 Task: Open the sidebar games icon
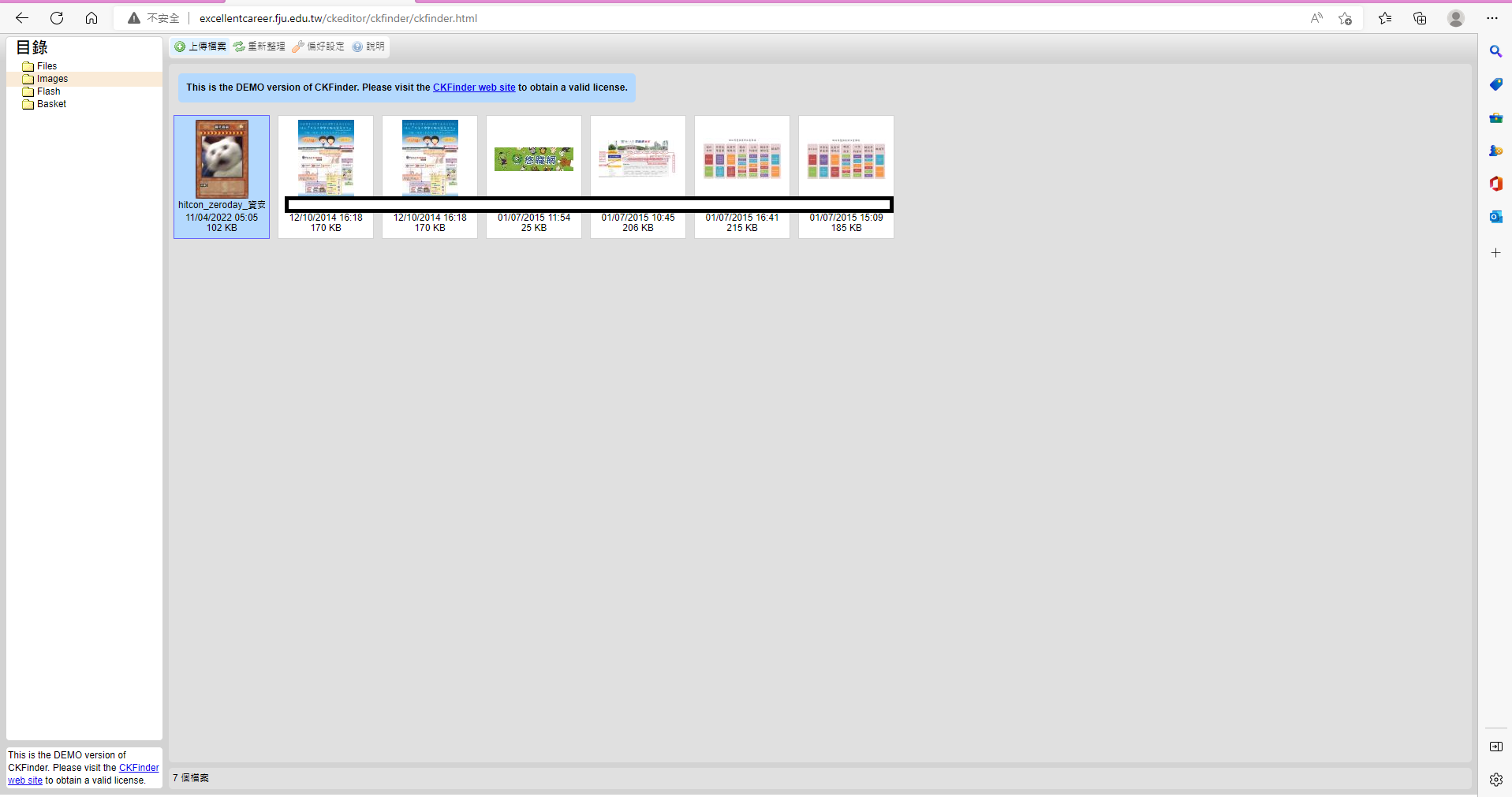coord(1495,151)
